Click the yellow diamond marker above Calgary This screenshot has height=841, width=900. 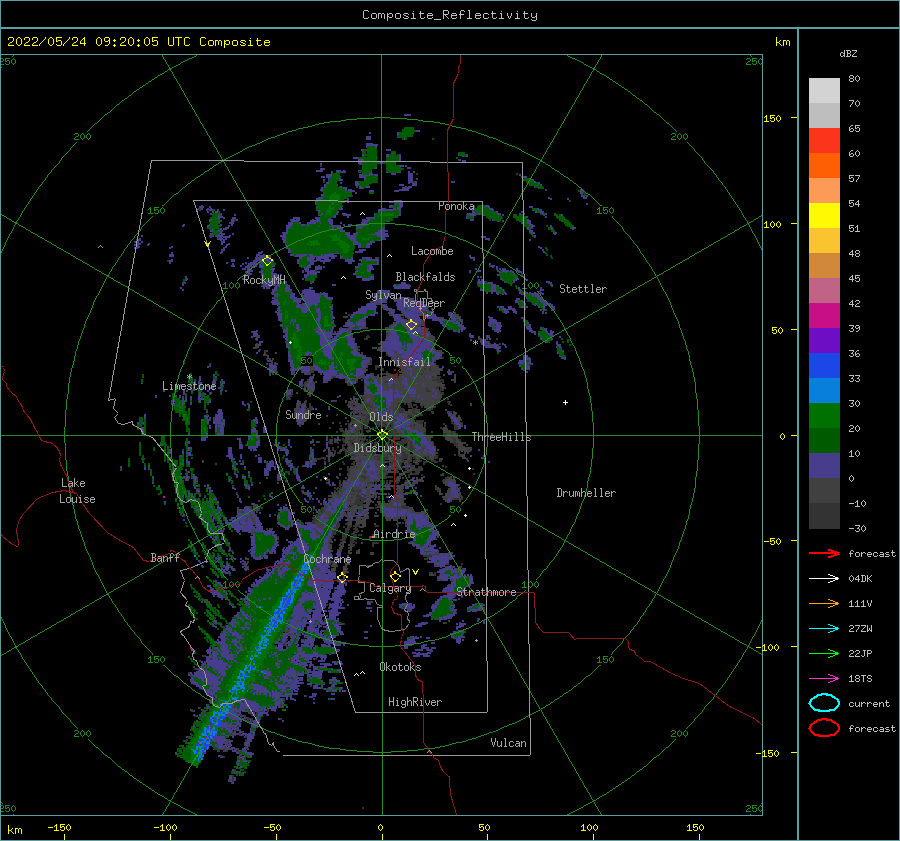tap(395, 576)
